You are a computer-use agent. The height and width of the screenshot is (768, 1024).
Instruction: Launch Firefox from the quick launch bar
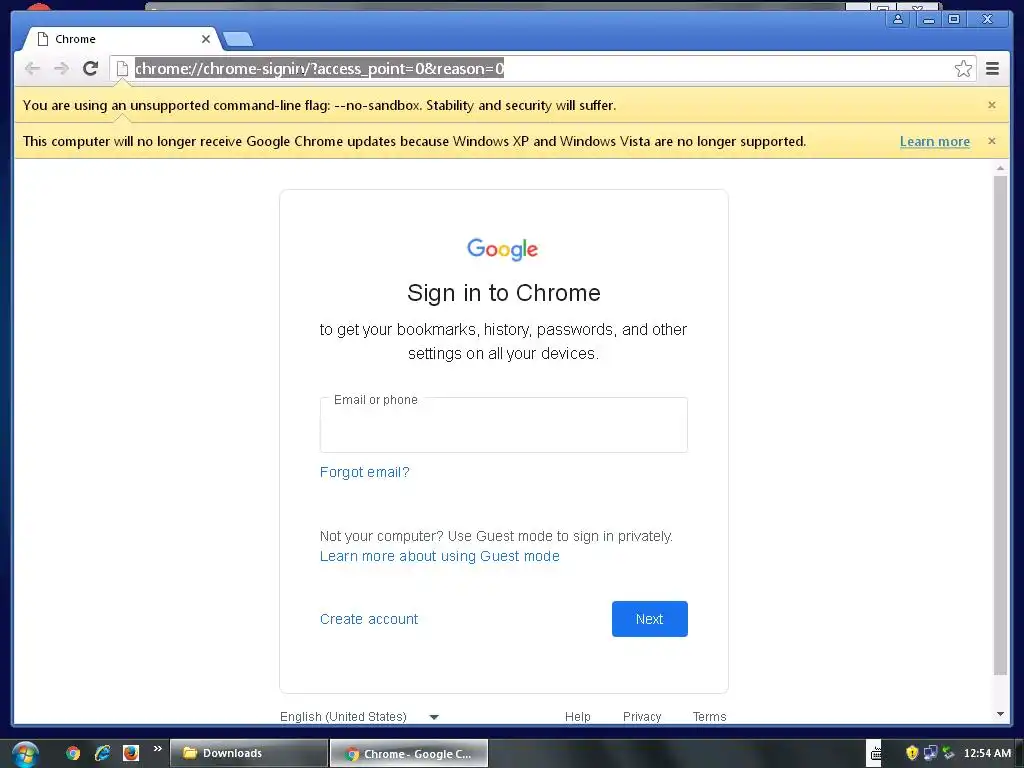pyautogui.click(x=131, y=753)
